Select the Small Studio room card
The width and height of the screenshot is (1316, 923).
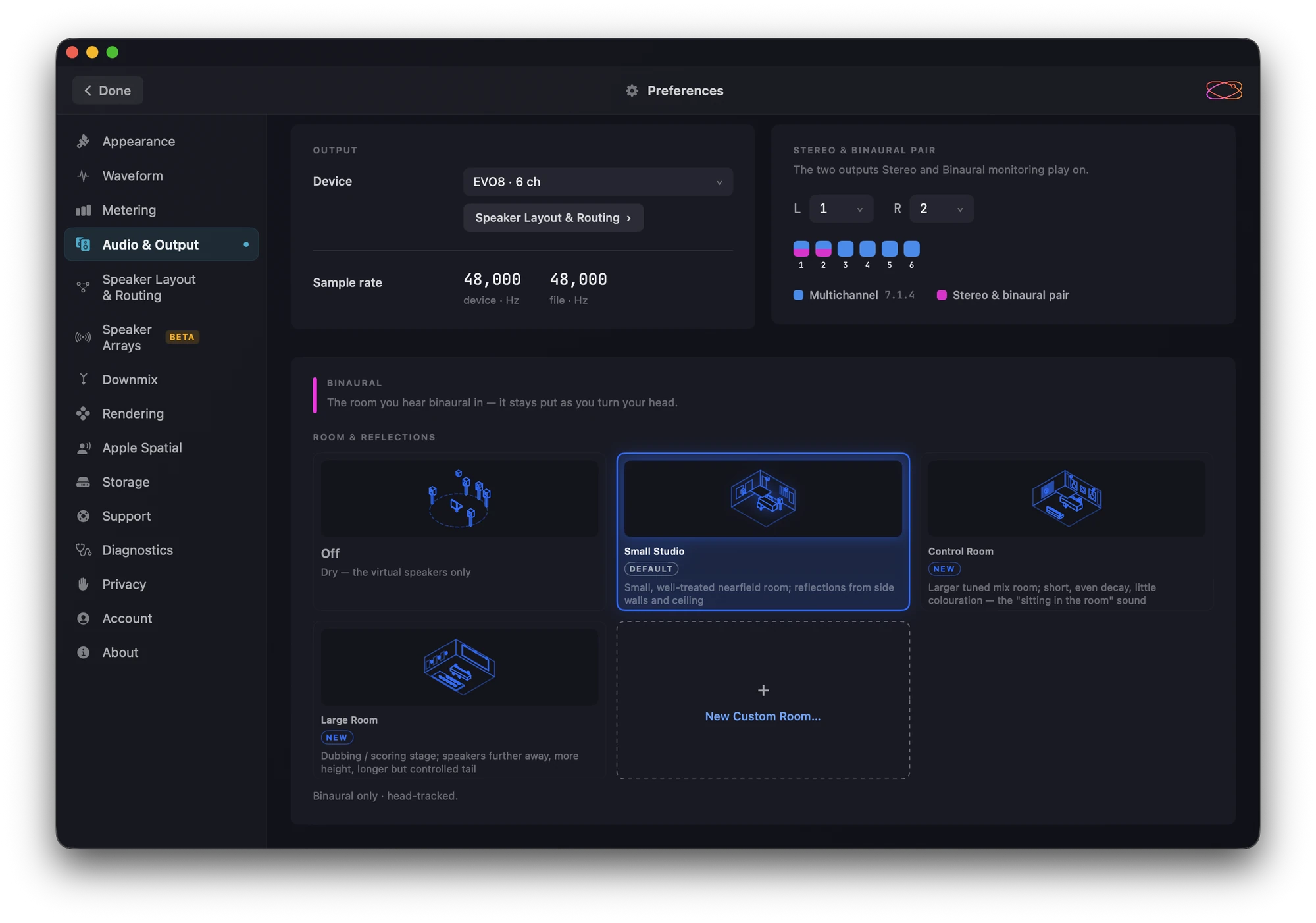[763, 531]
